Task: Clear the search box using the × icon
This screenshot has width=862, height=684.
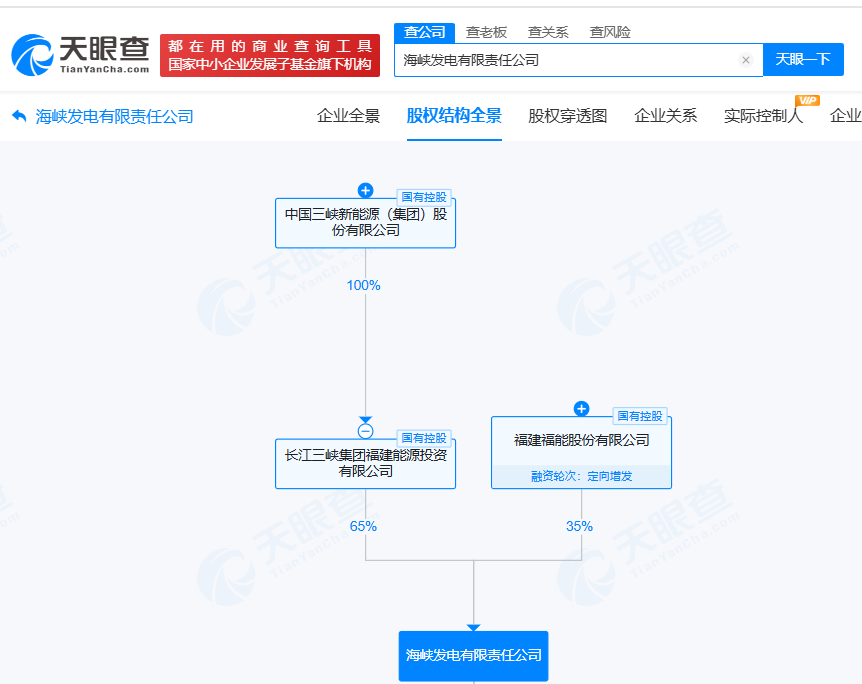Action: (x=746, y=60)
